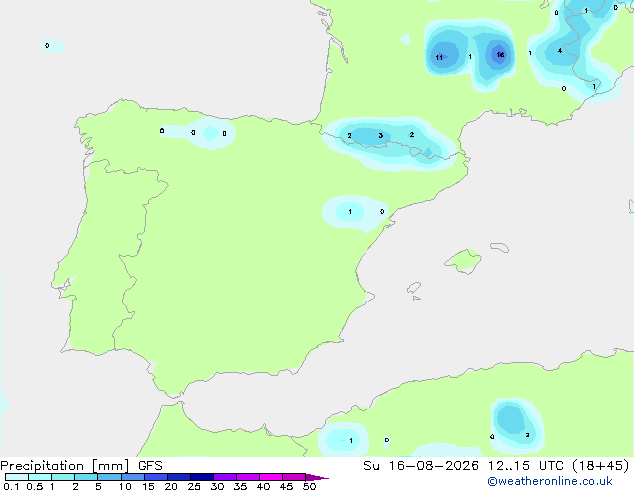Click the Mallorca island outline
The image size is (634, 490).
click(463, 261)
